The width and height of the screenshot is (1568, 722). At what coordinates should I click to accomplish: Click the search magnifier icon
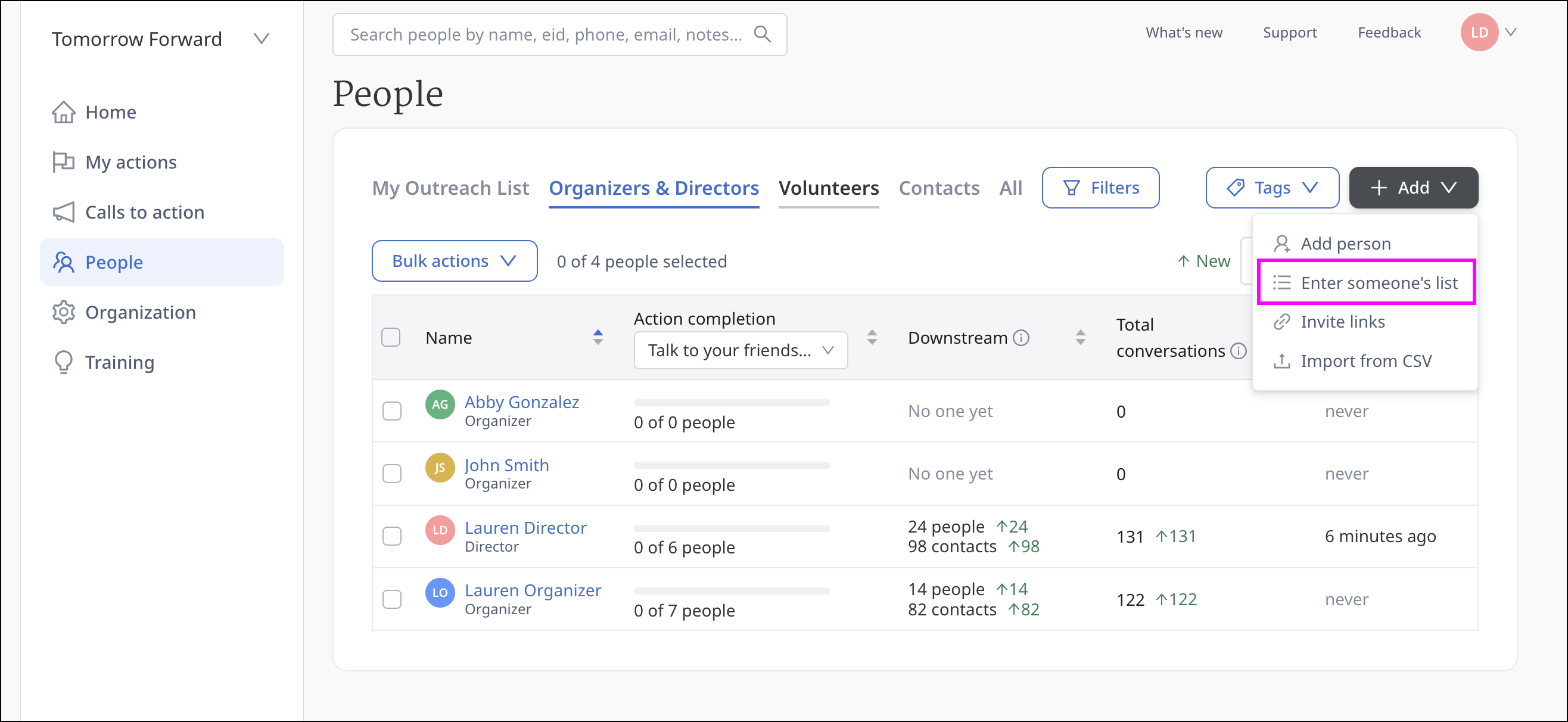coord(762,34)
